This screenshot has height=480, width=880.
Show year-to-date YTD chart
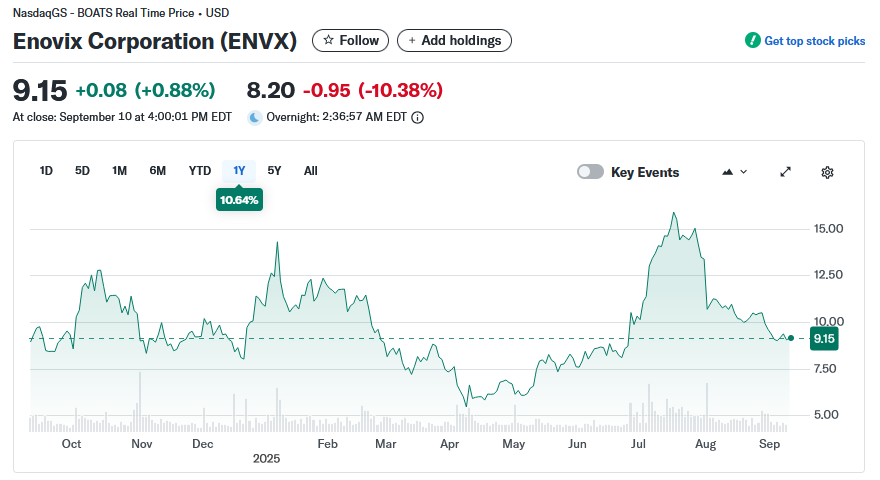(x=200, y=171)
